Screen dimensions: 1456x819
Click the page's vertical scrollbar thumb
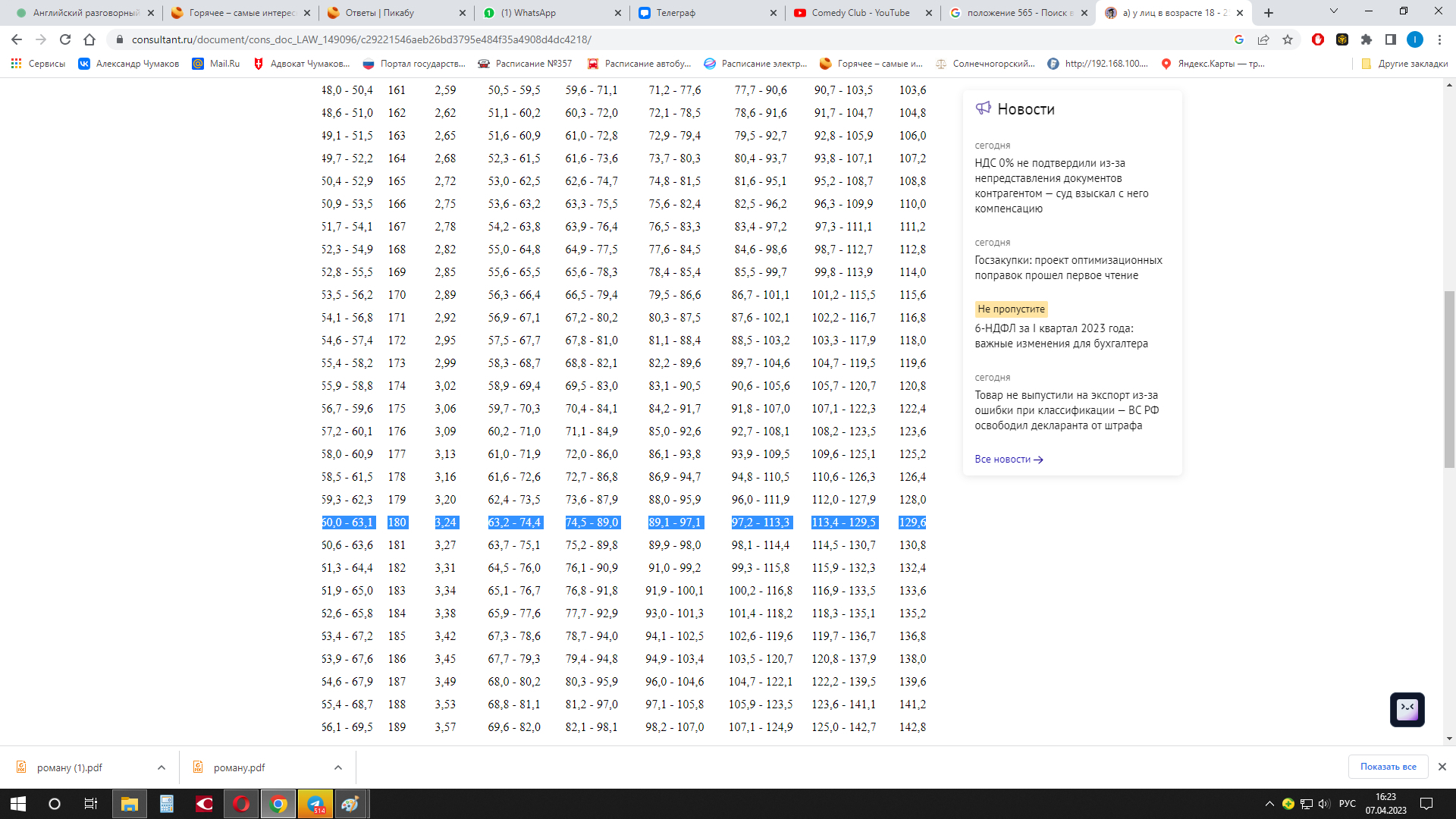1449,379
